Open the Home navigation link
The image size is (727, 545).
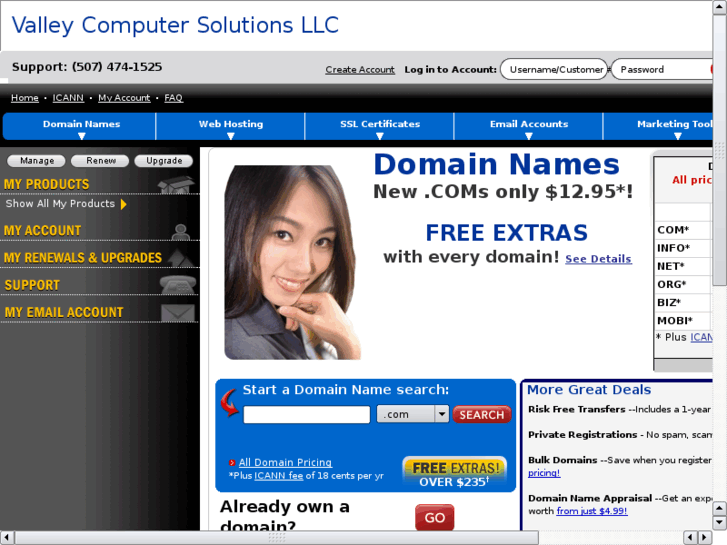pos(25,98)
